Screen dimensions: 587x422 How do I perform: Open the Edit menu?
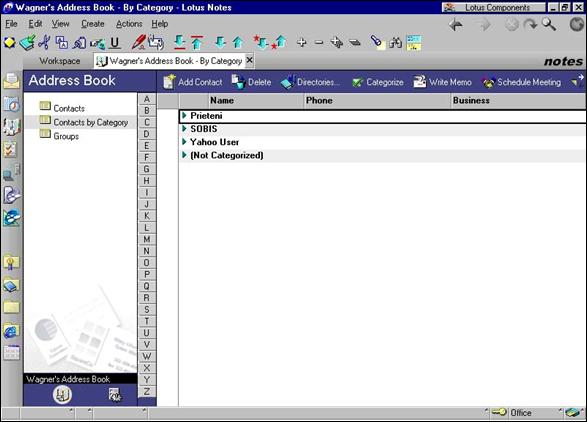35,24
